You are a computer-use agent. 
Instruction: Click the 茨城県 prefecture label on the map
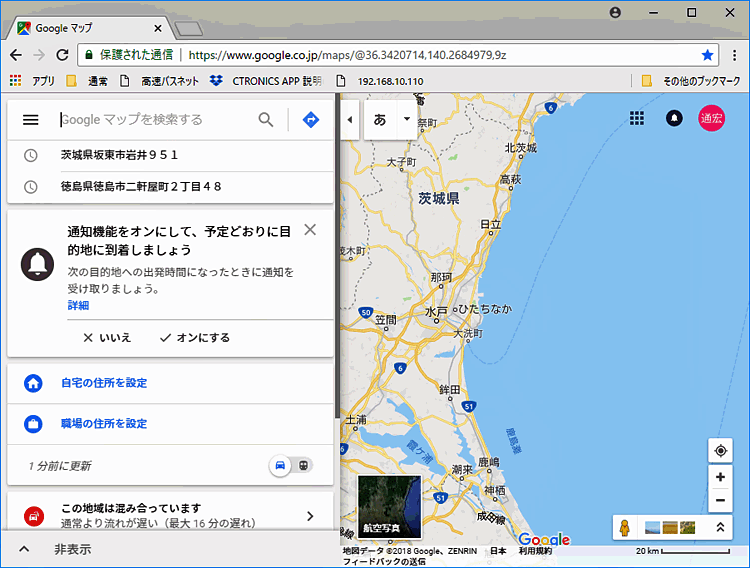439,198
